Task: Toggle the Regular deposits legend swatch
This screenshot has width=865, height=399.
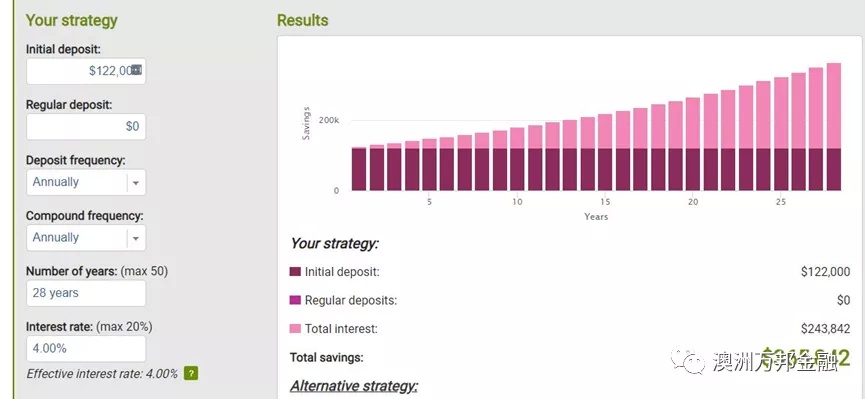Action: click(295, 300)
